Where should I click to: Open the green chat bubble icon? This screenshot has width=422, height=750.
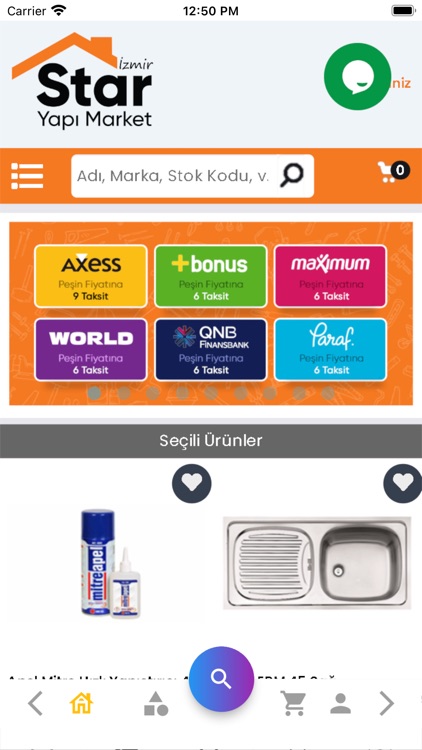[357, 77]
